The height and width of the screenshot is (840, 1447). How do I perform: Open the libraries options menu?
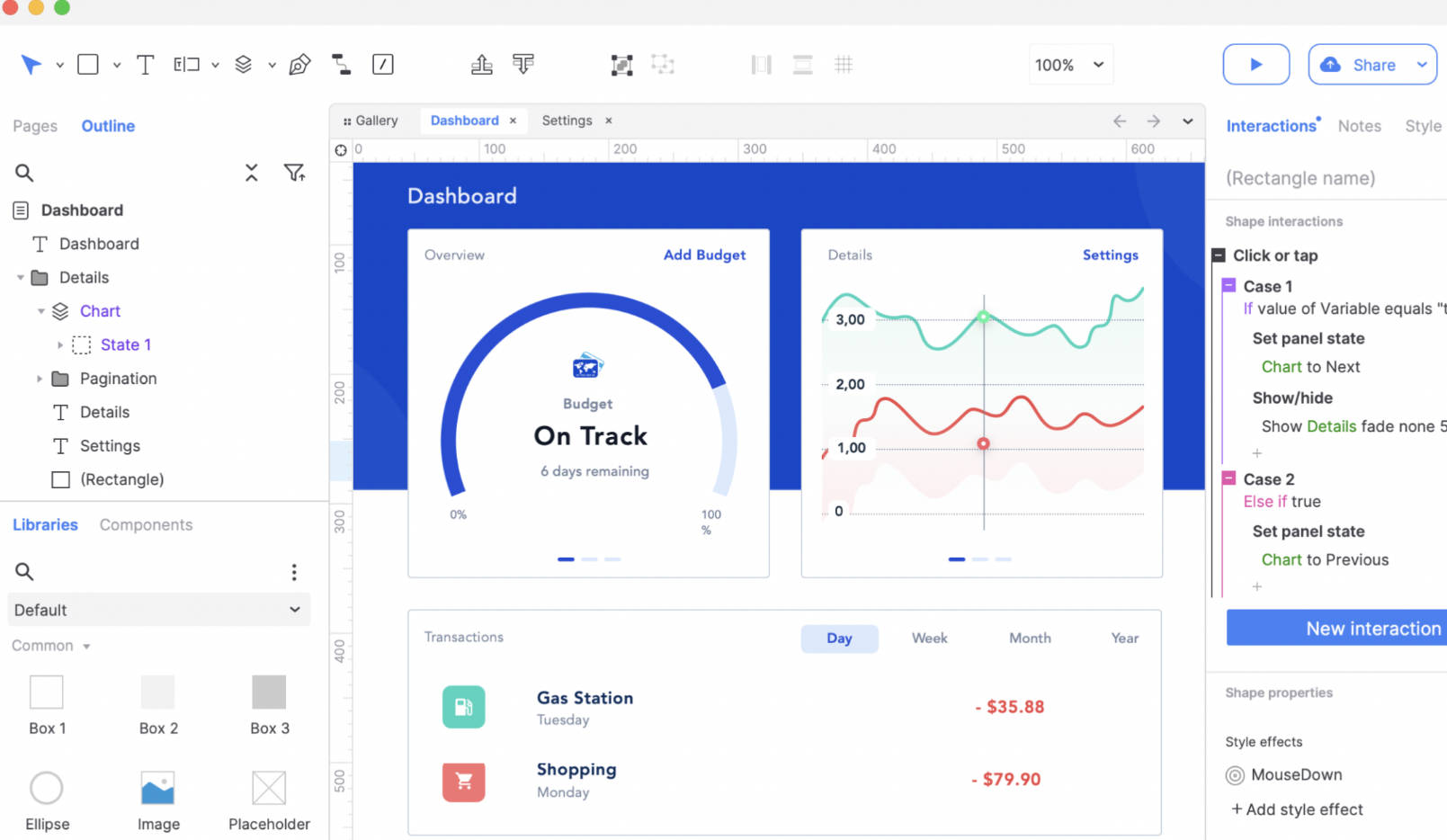click(x=294, y=572)
